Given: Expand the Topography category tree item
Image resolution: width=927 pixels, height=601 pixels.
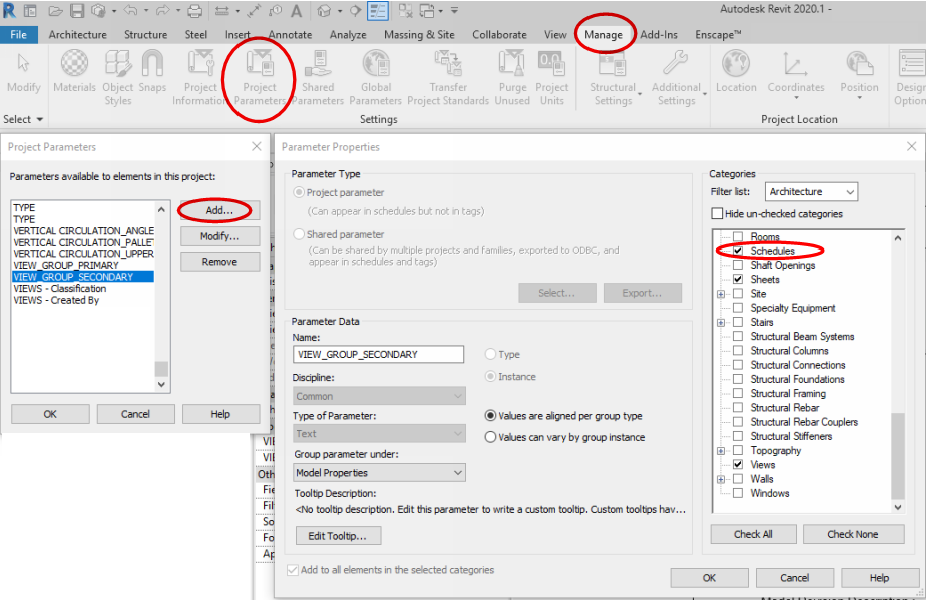Looking at the screenshot, I should point(720,450).
